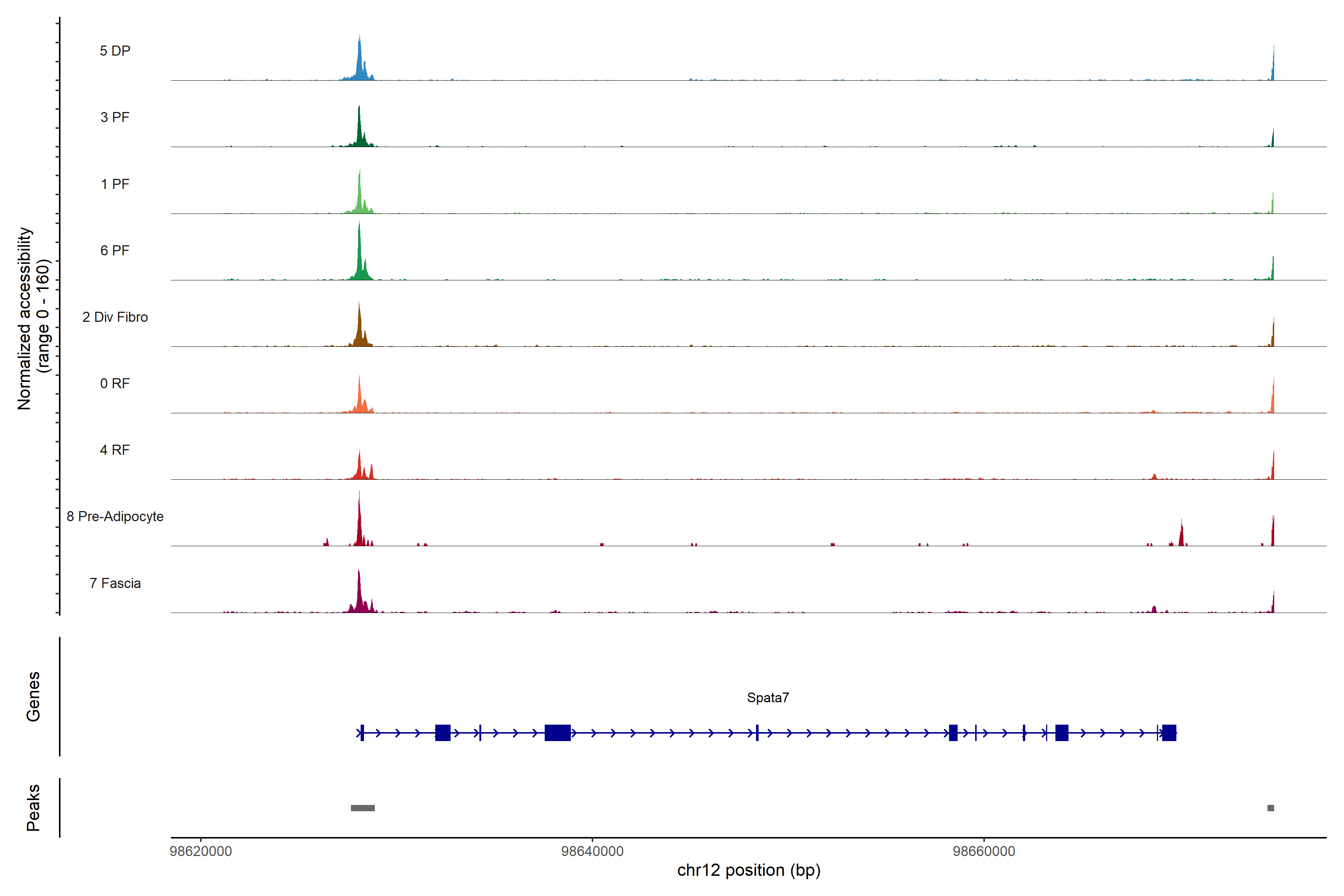
Task: Select the 1 PF track label
Action: 115,184
